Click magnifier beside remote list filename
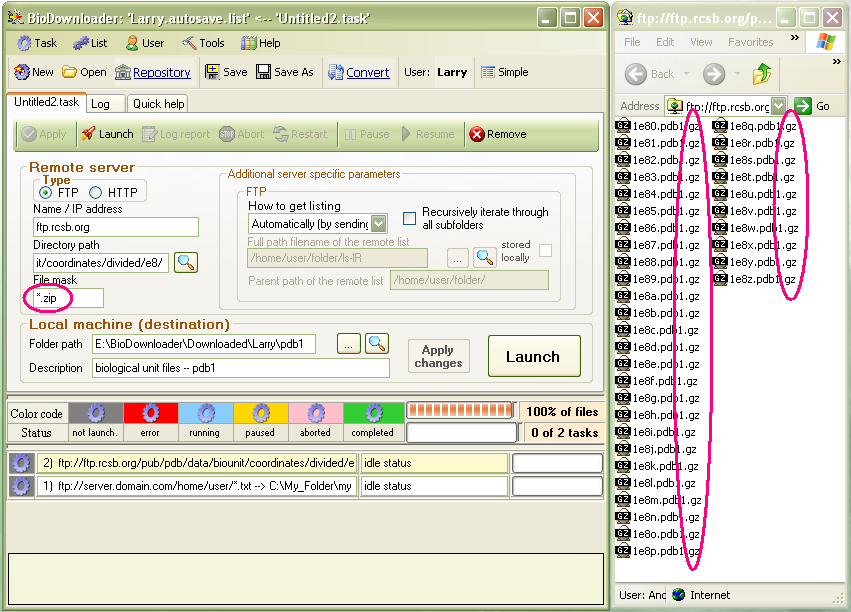This screenshot has height=612, width=851. pyautogui.click(x=485, y=258)
